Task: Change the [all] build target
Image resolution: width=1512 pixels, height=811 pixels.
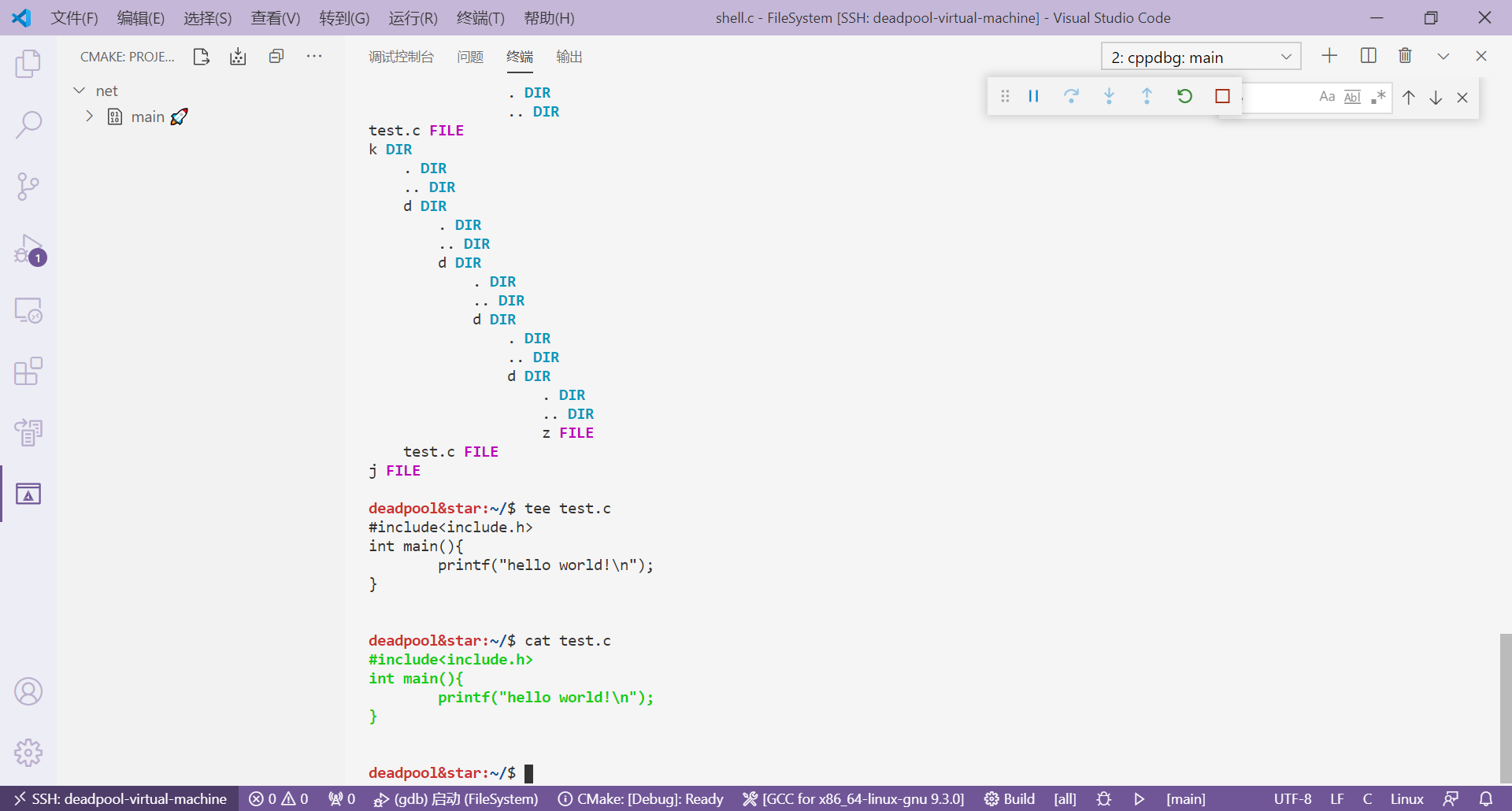Action: 1065,798
